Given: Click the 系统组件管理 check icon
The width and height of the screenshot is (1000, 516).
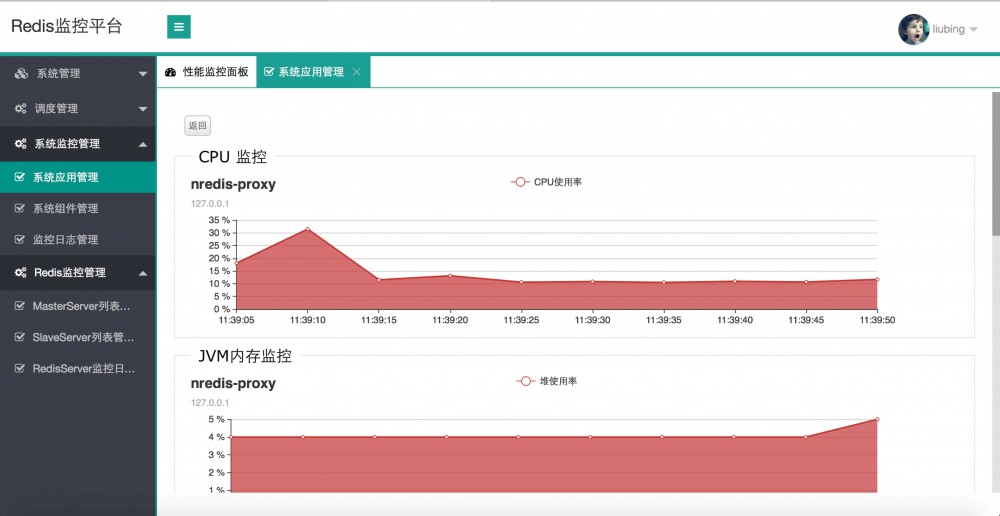Looking at the screenshot, I should pos(20,208).
